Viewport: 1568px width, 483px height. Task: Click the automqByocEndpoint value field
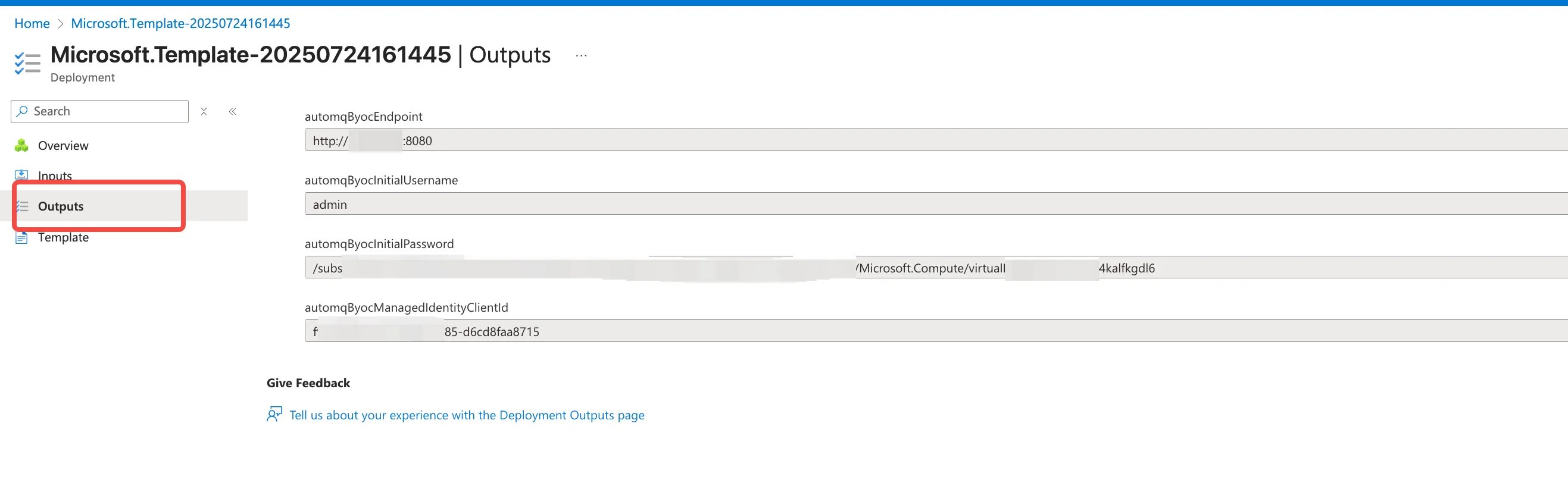936,140
